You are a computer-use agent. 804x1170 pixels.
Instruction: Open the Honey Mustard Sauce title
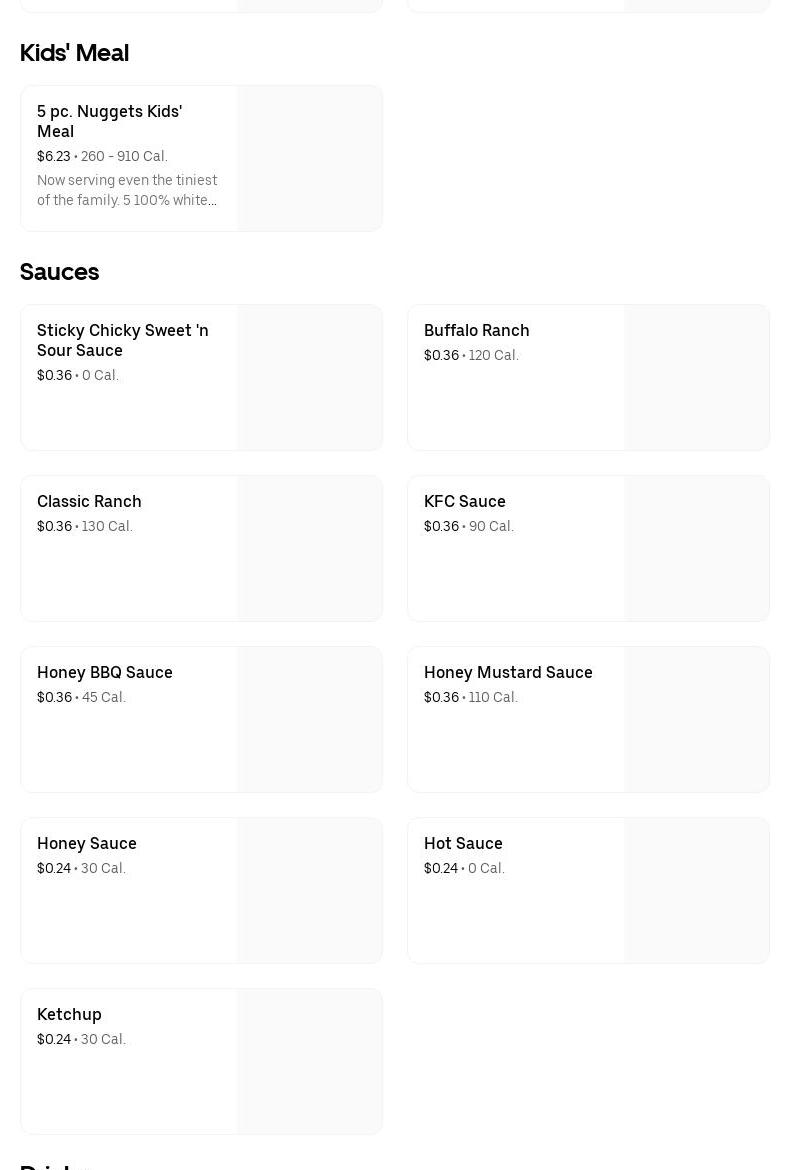click(508, 672)
